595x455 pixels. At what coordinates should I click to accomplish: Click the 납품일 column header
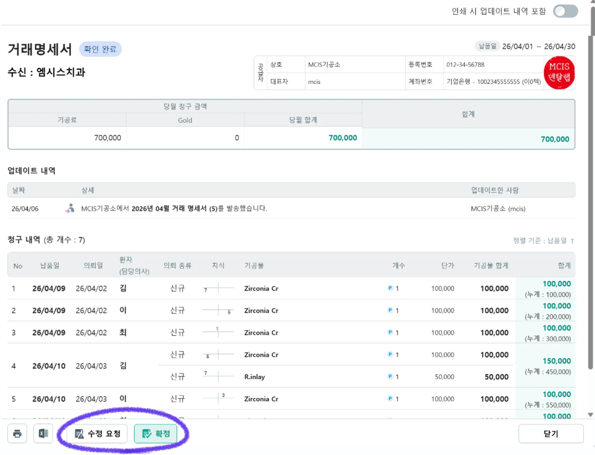pyautogui.click(x=50, y=266)
